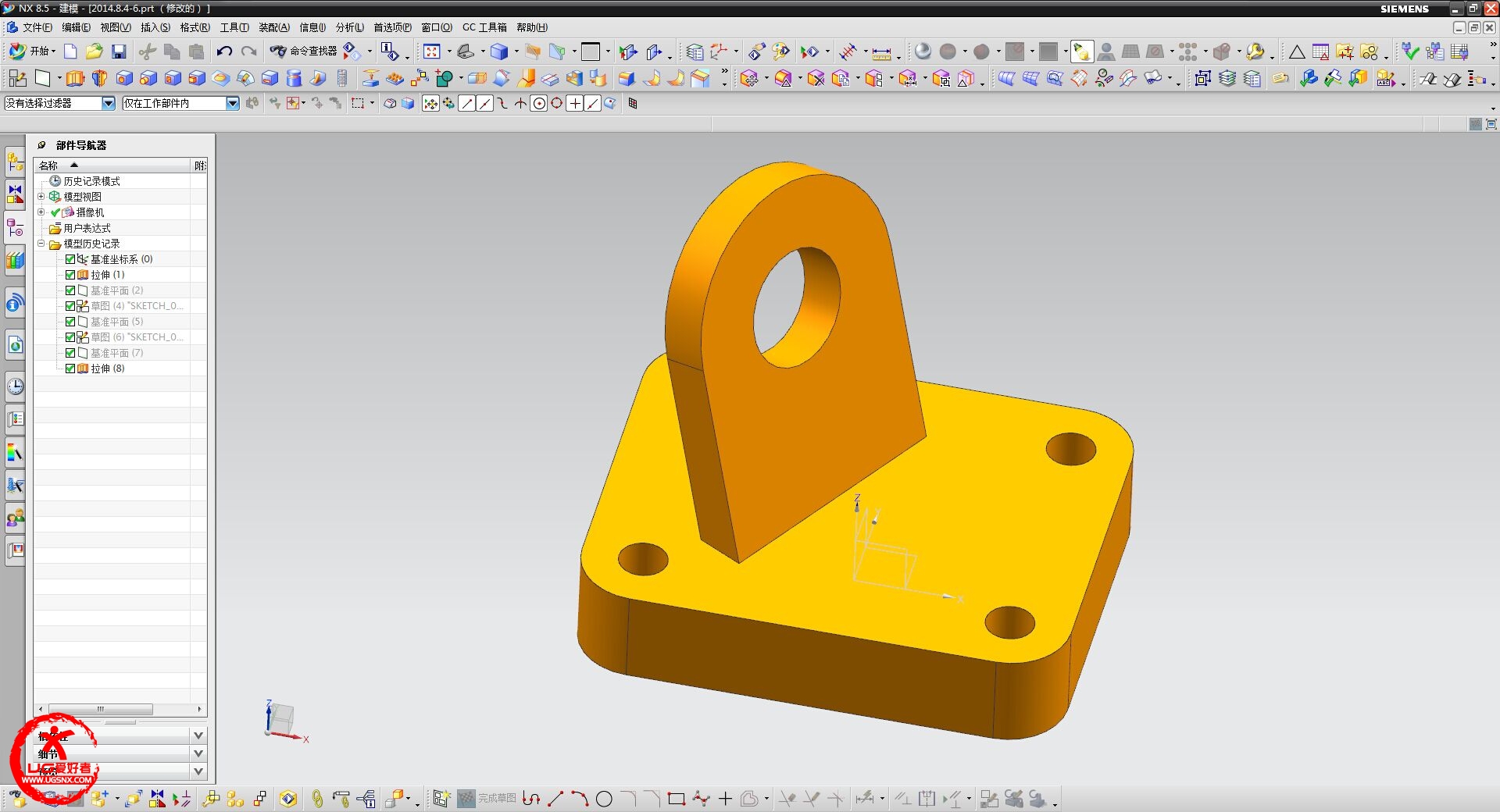Open the 视图(V) menu

[115, 27]
